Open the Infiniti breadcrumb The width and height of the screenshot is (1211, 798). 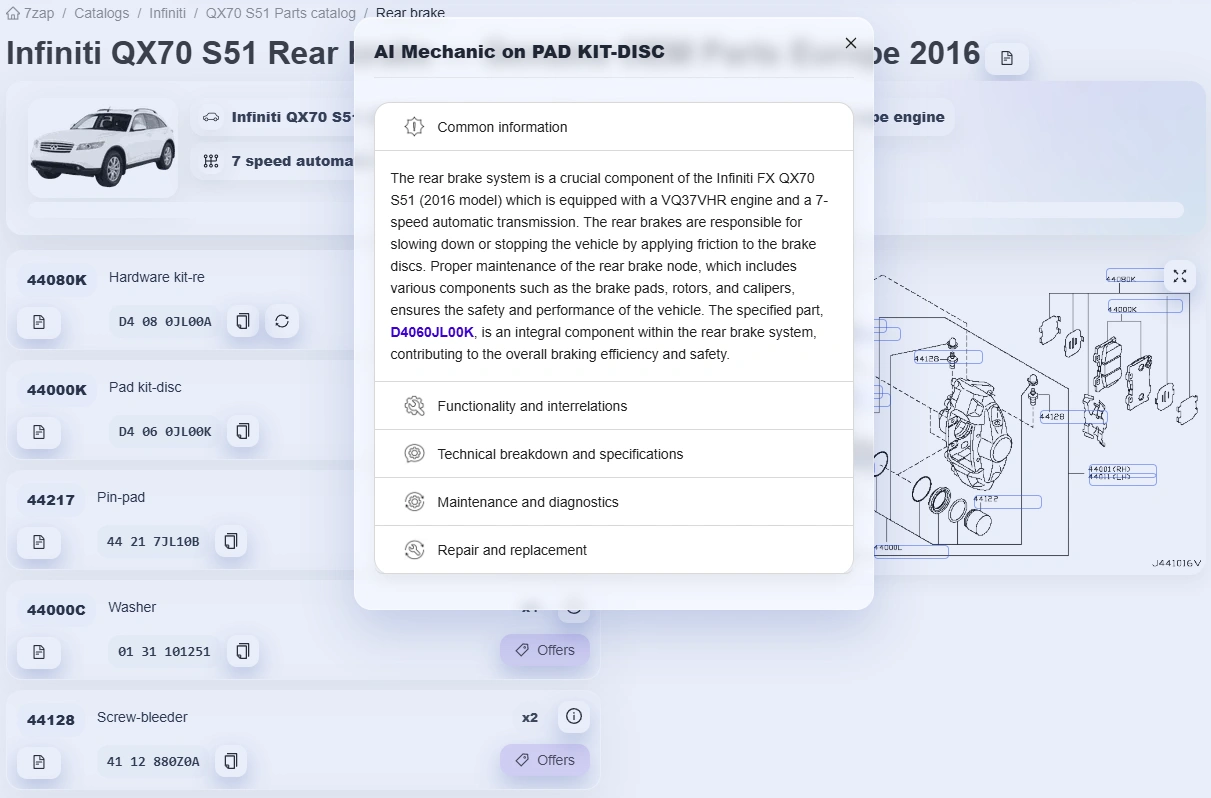coord(167,13)
